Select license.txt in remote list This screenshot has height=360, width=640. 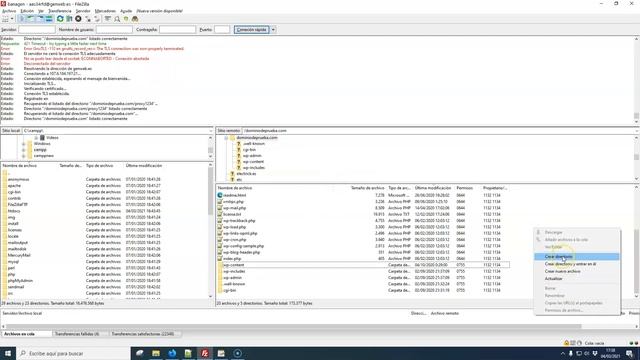click(232, 214)
